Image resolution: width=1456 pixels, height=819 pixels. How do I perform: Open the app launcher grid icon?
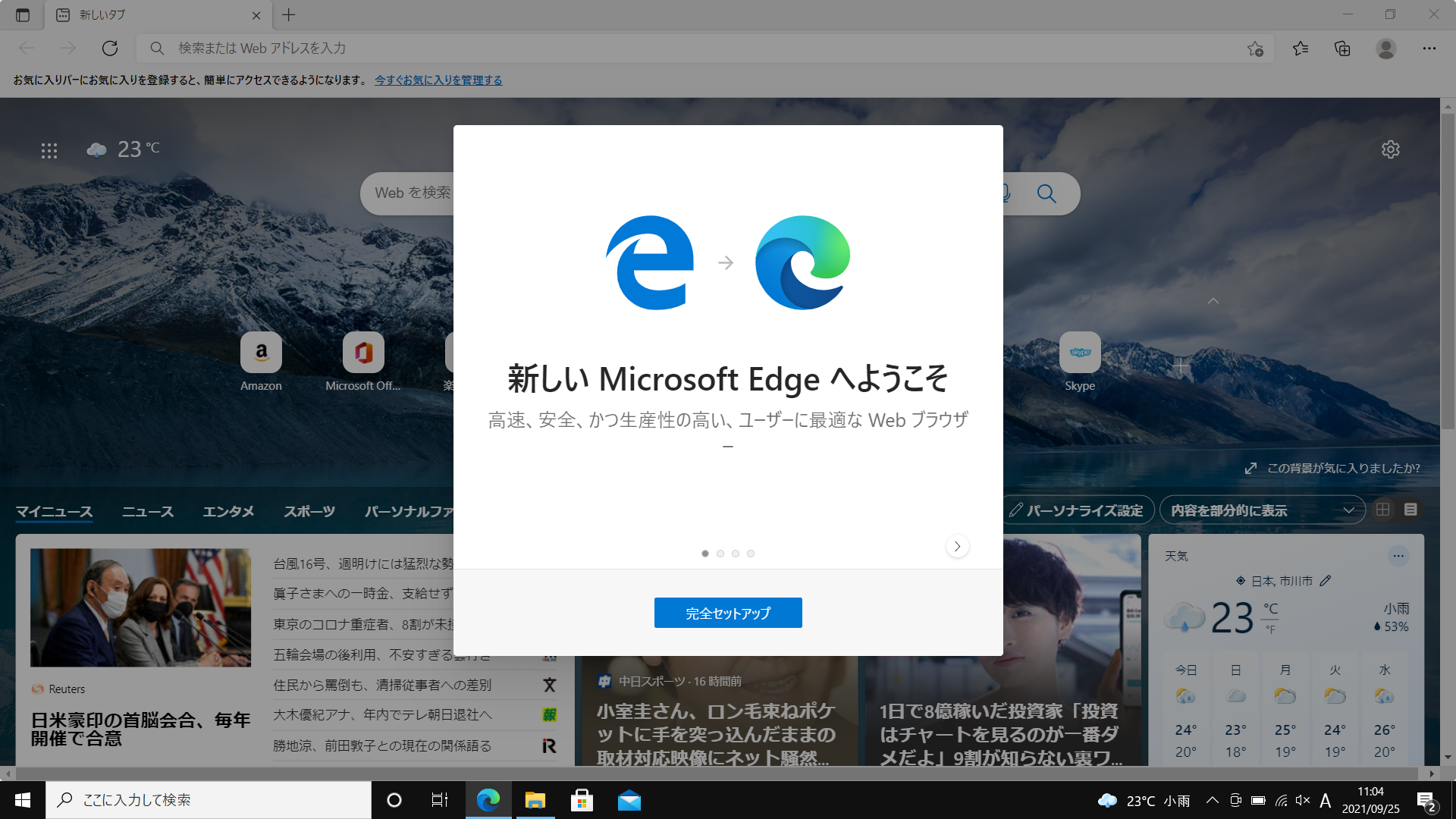point(49,150)
